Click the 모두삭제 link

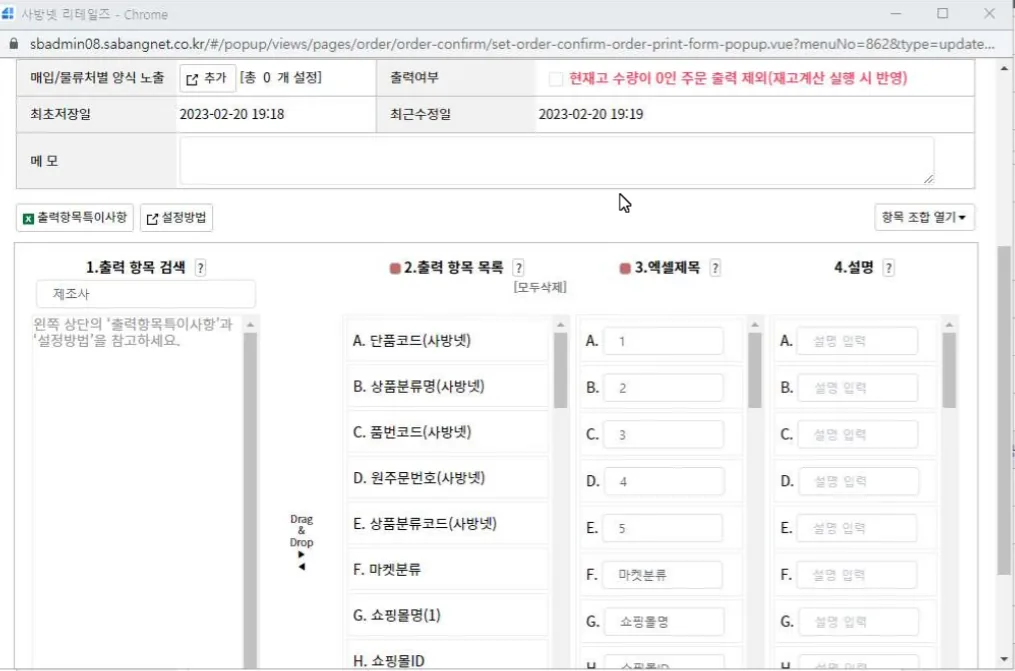pyautogui.click(x=540, y=287)
